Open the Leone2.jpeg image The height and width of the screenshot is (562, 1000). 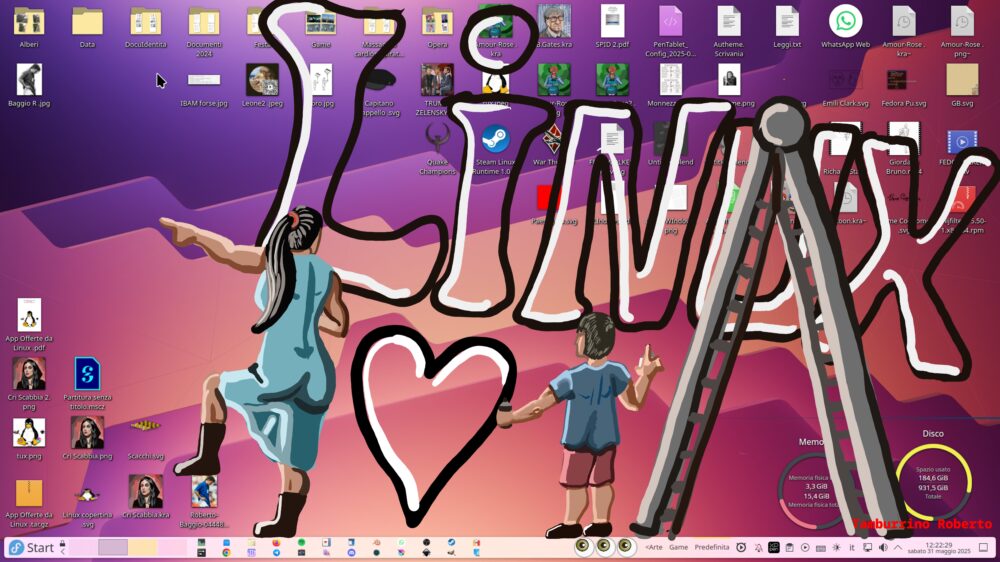pyautogui.click(x=262, y=85)
